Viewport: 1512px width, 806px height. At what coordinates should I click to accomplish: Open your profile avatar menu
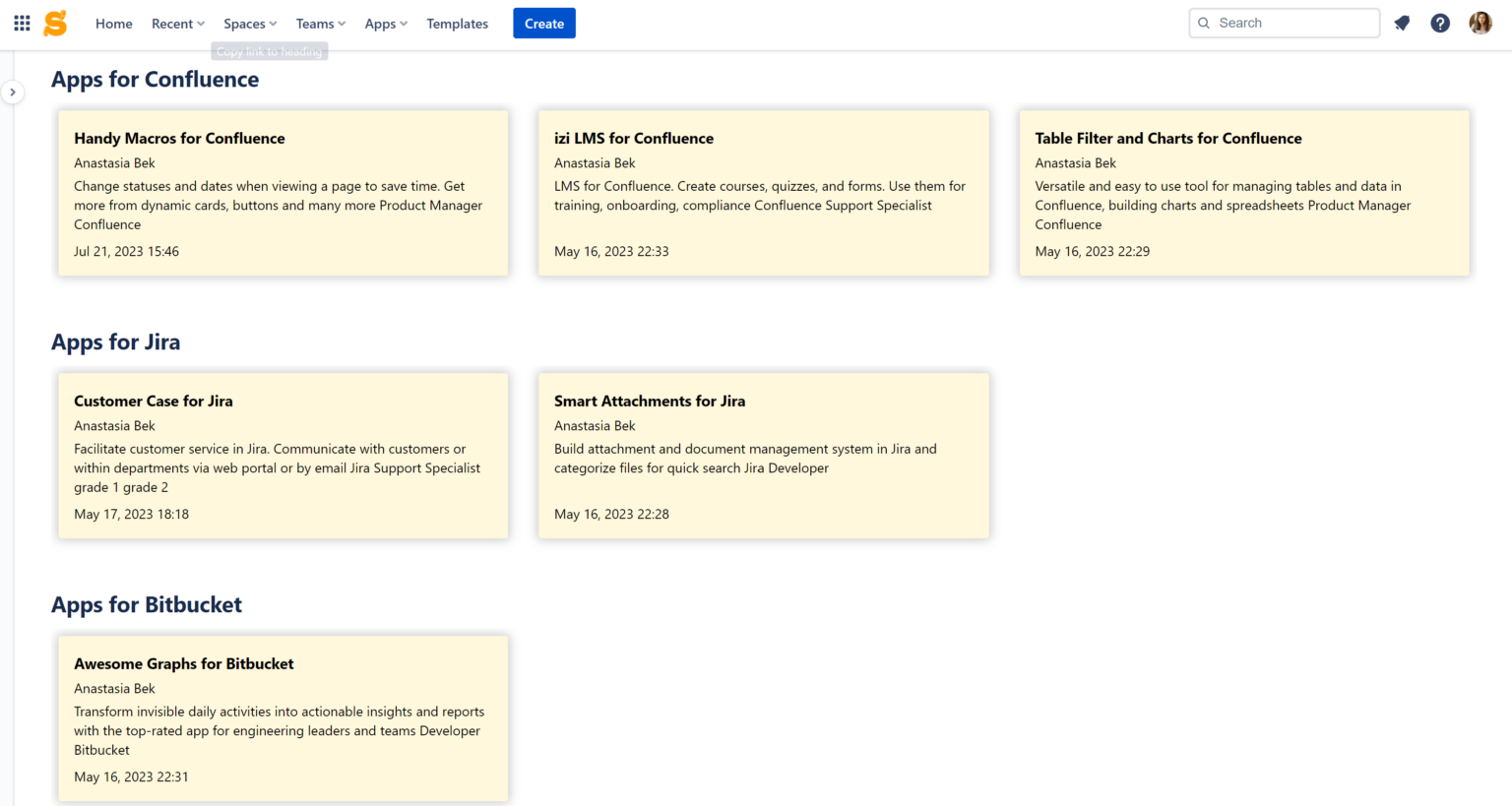click(1480, 23)
